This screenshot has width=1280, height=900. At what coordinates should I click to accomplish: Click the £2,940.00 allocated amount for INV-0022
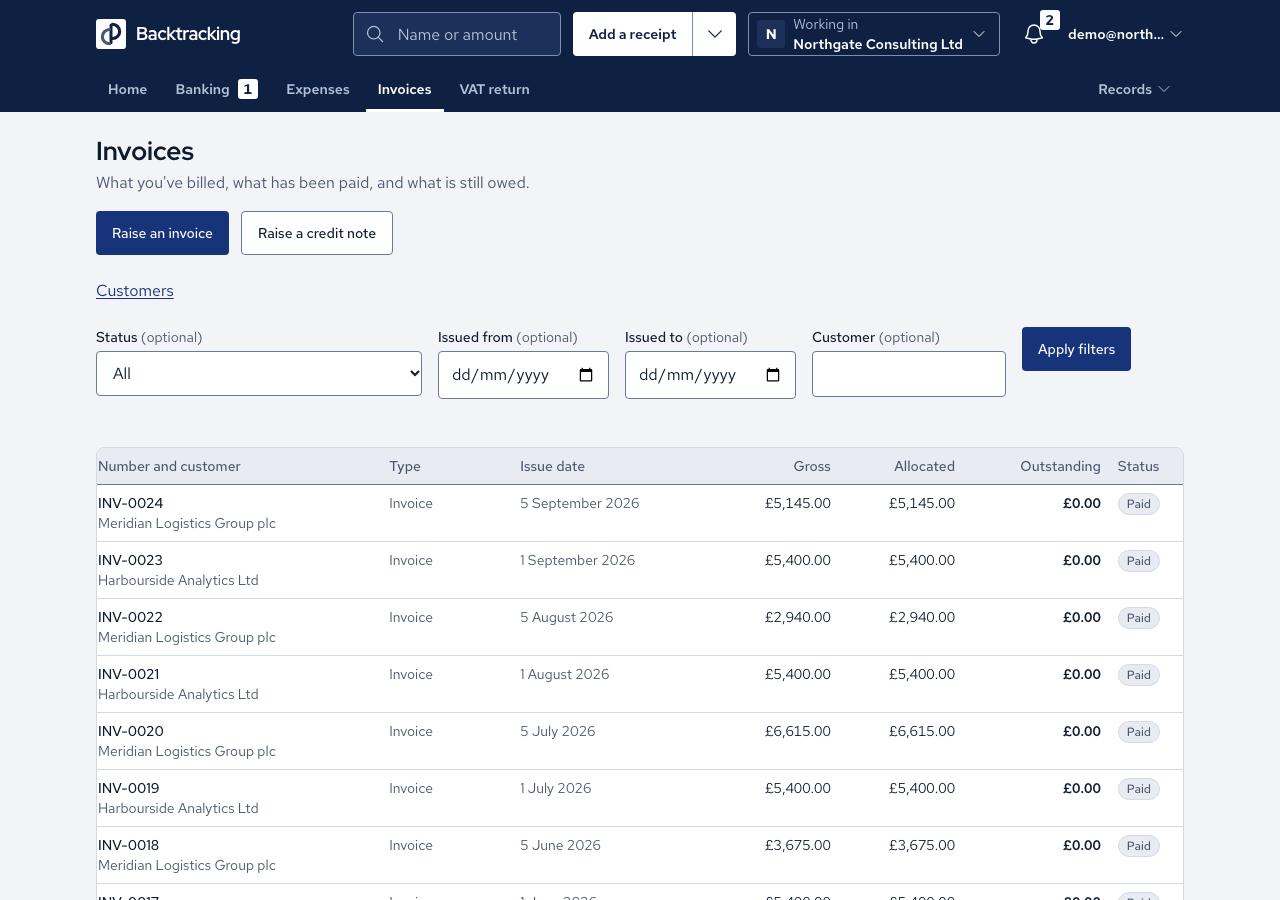coord(922,617)
